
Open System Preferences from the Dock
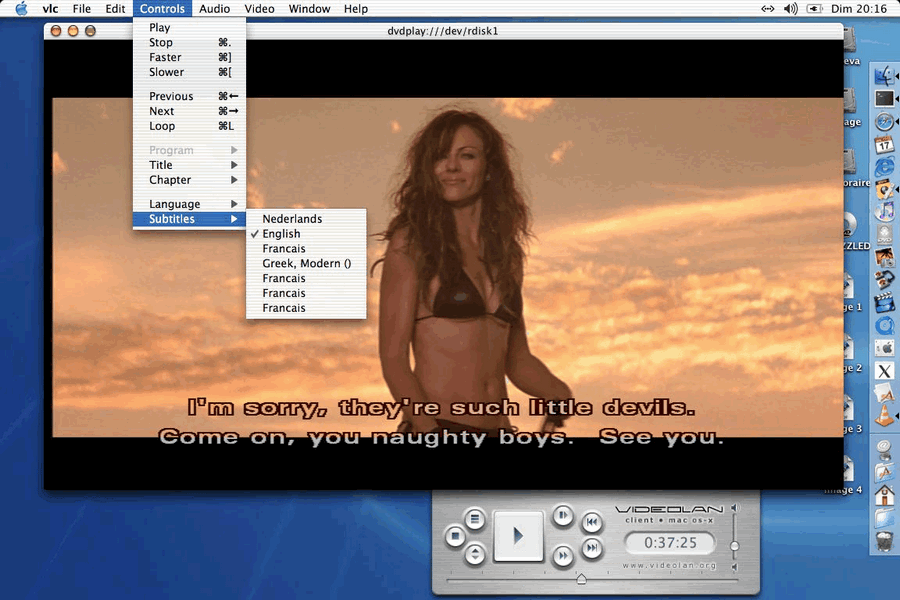[x=885, y=348]
